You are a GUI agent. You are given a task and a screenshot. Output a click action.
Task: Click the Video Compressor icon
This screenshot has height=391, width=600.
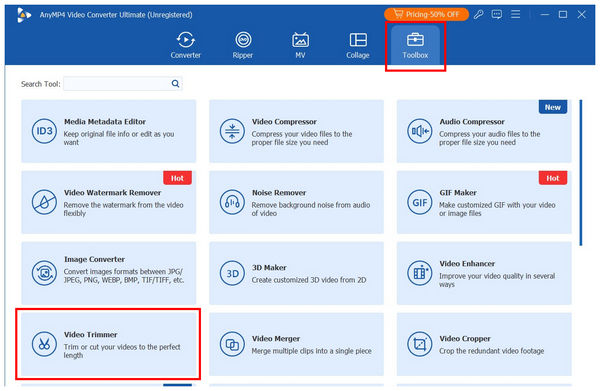tap(232, 131)
